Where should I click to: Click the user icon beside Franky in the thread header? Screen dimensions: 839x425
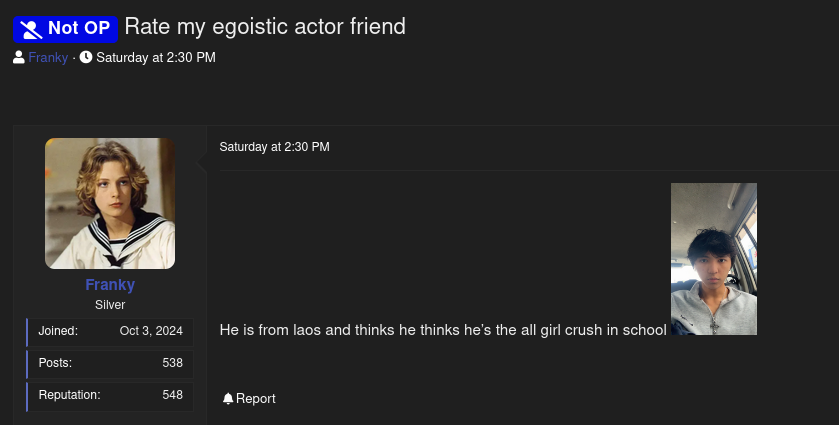point(19,58)
